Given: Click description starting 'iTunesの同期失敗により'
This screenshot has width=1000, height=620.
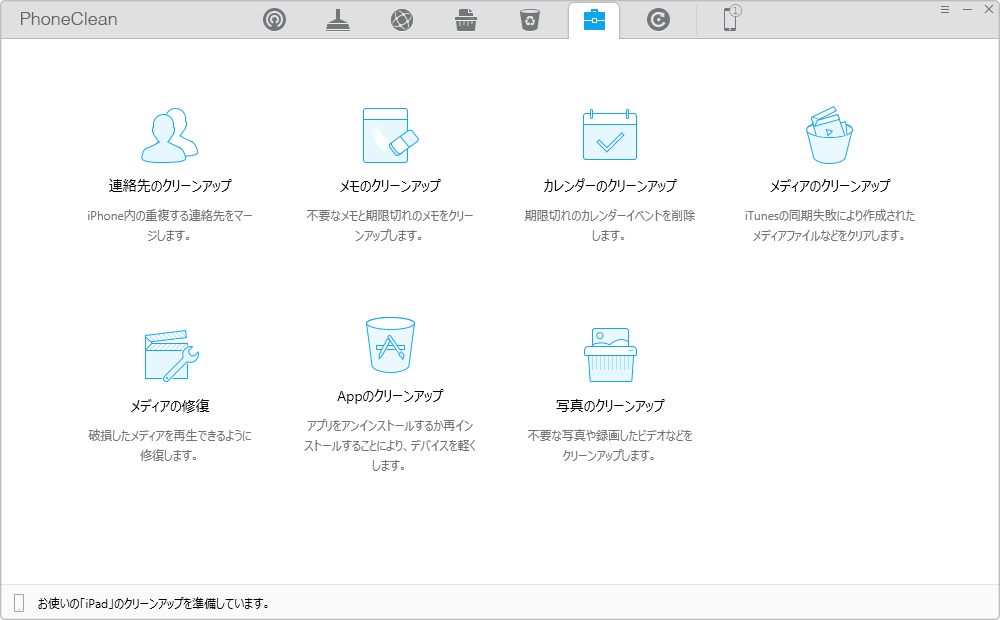Looking at the screenshot, I should pyautogui.click(x=829, y=226).
